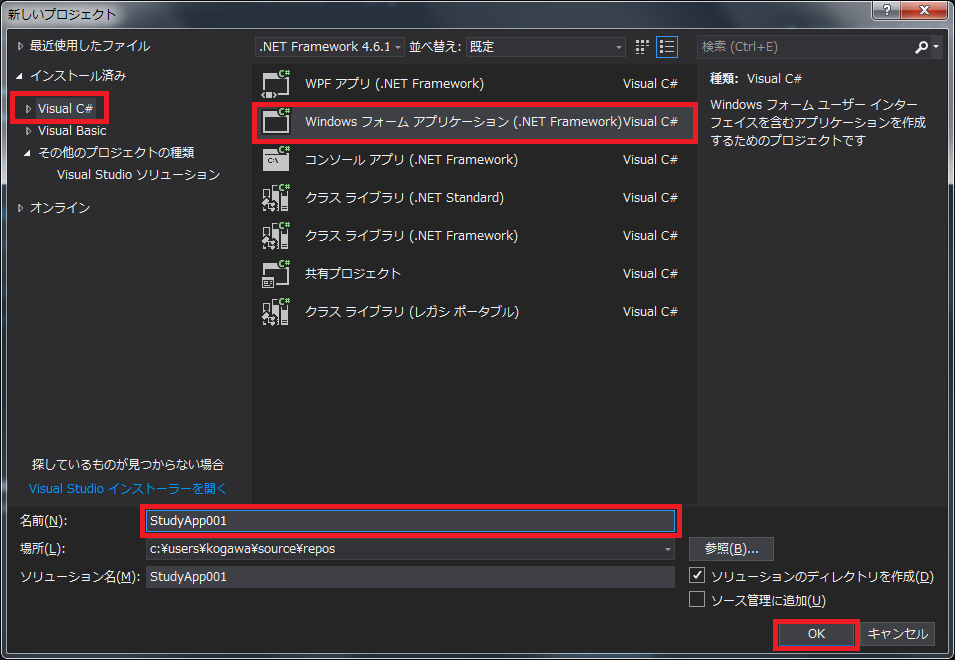Pick the 共有プロジェクト template icon
The width and height of the screenshot is (955, 660).
275,274
